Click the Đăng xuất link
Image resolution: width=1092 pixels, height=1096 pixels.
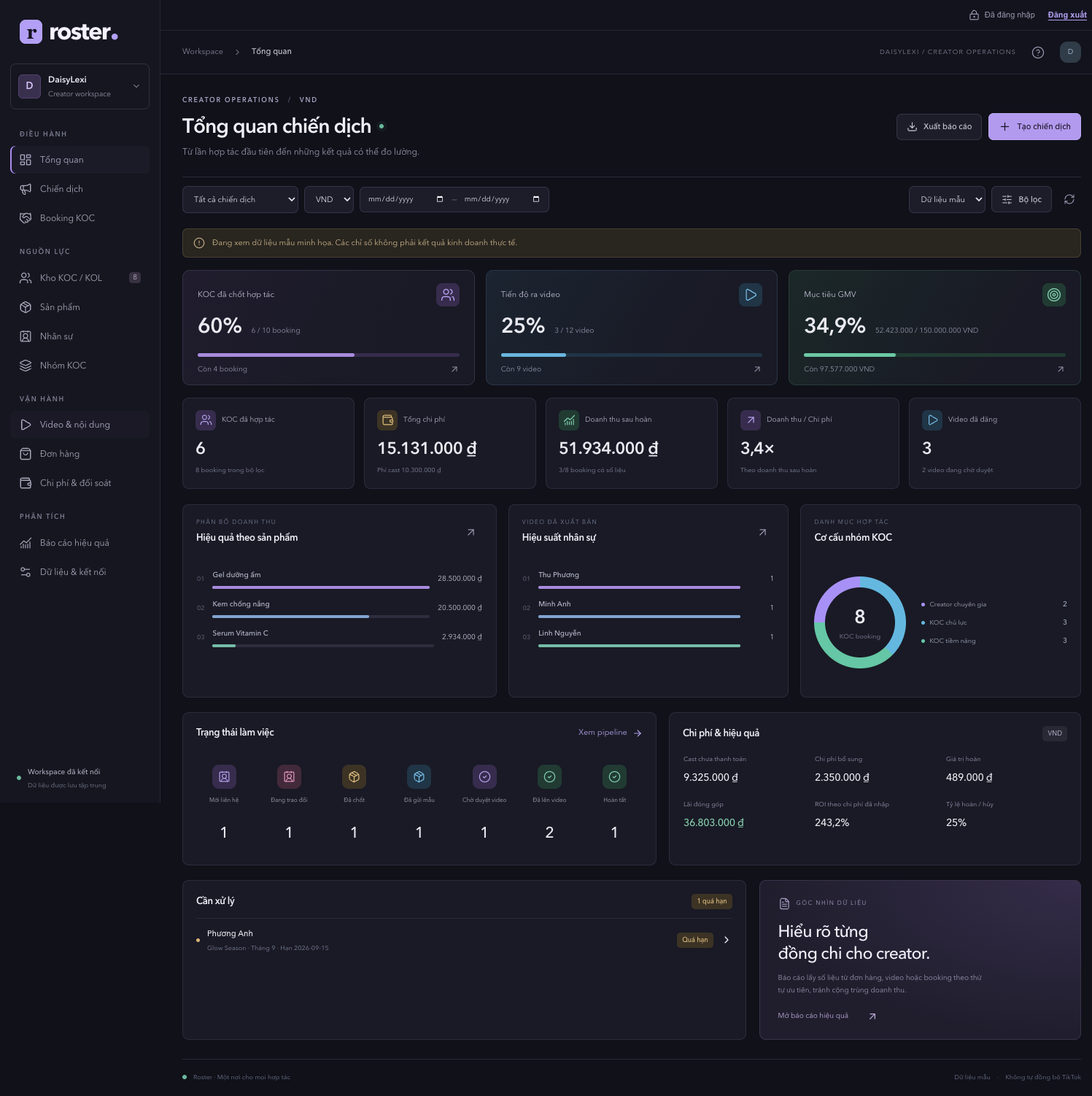(x=1067, y=15)
